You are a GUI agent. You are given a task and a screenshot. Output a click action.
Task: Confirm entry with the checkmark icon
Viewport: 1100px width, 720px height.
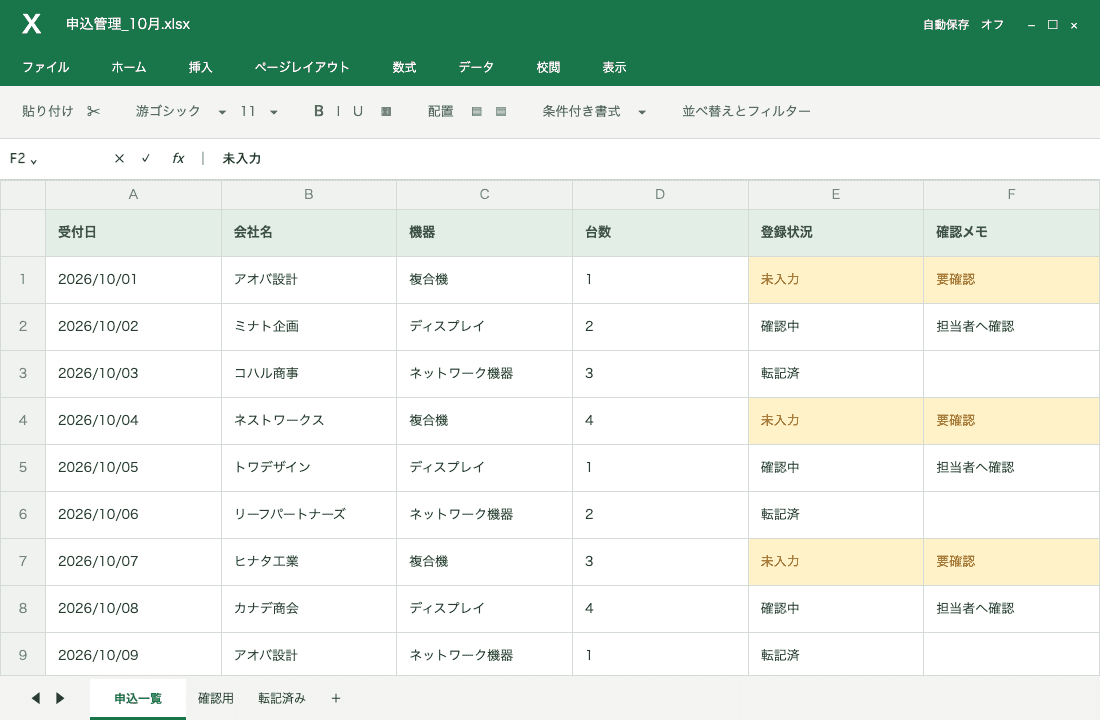pyautogui.click(x=145, y=159)
